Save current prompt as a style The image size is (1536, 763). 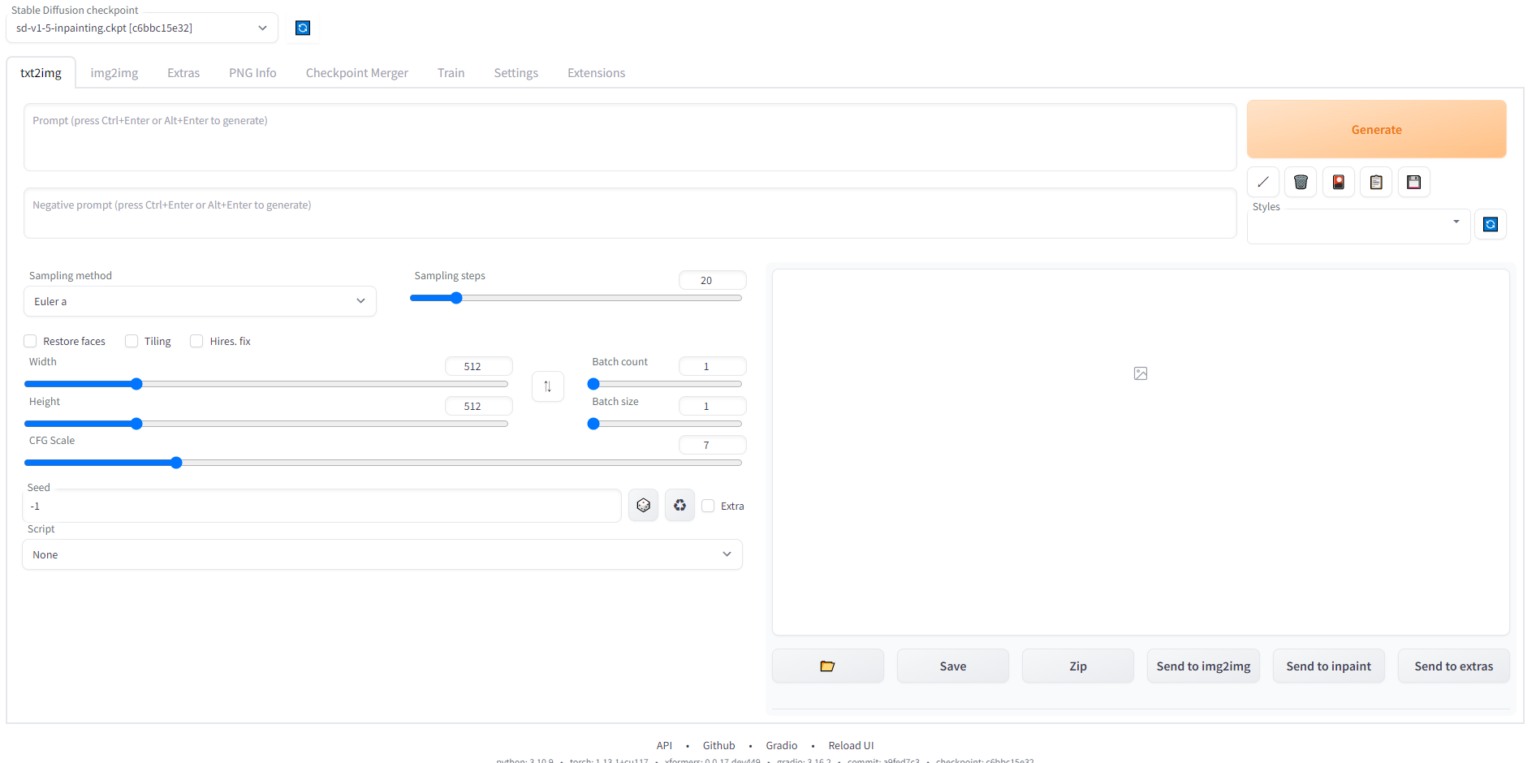point(1413,181)
